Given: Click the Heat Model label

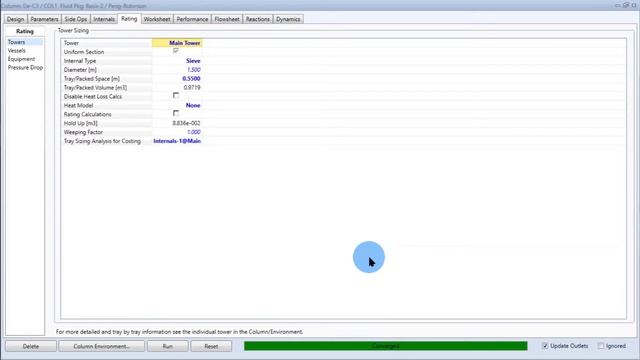Looking at the screenshot, I should (78, 105).
